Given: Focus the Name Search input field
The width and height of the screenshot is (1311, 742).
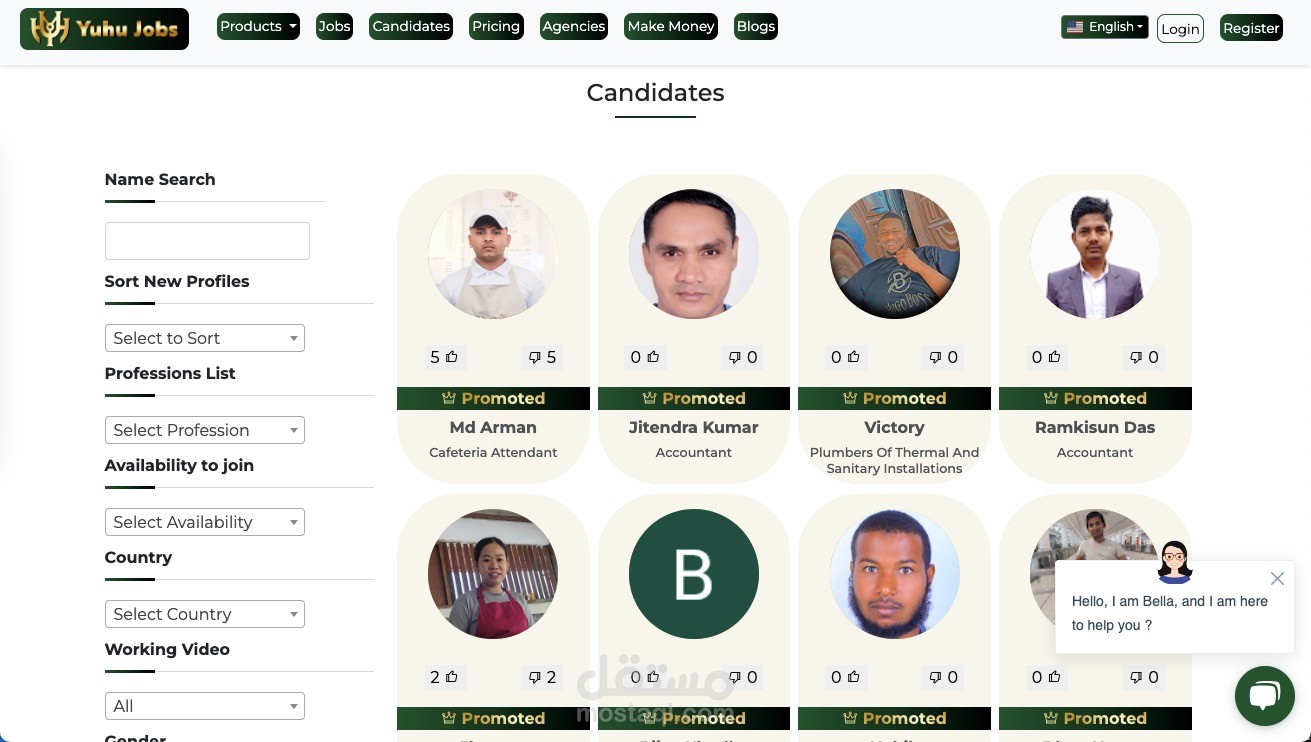Looking at the screenshot, I should coord(207,241).
